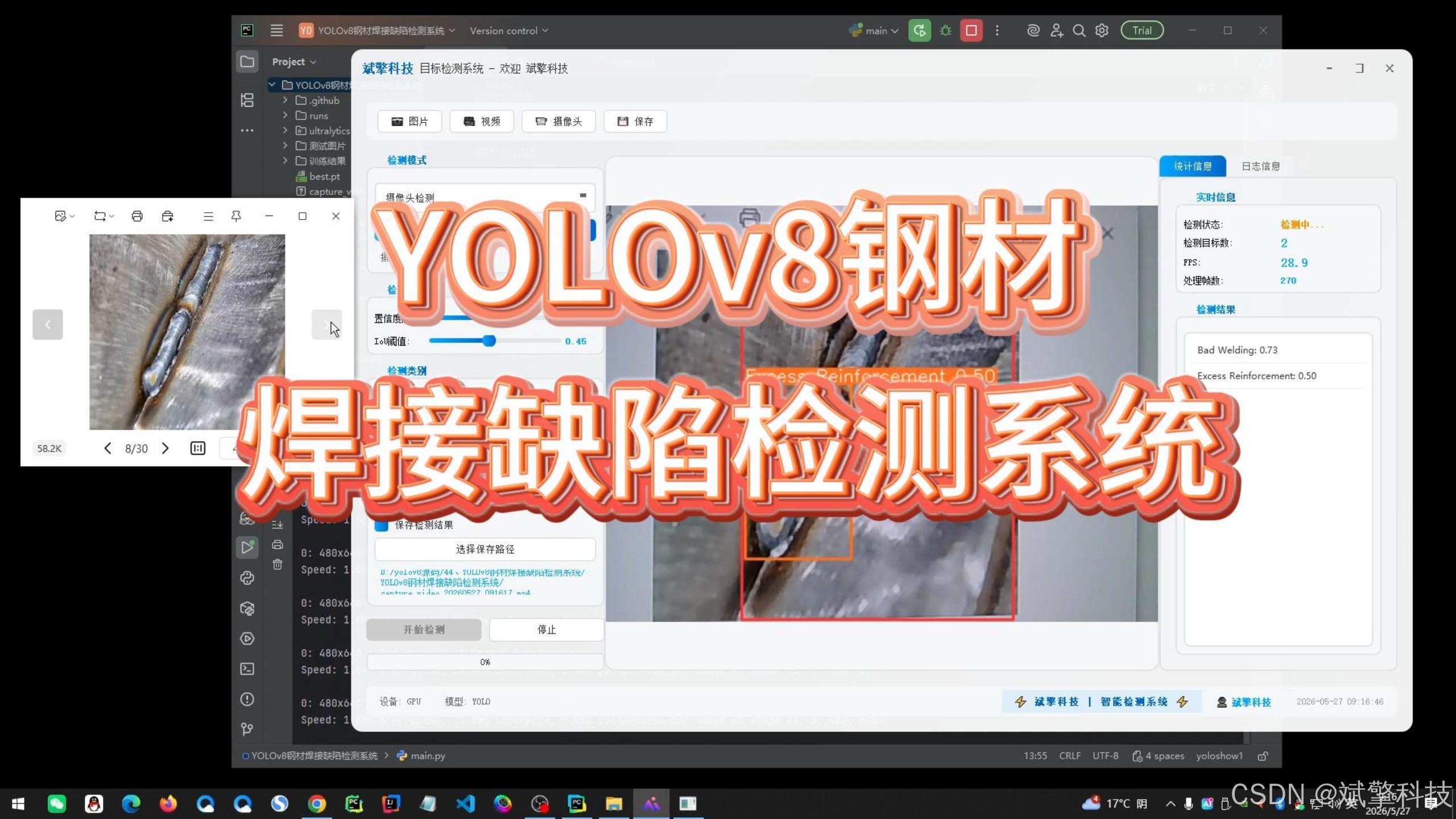This screenshot has height=819, width=1456.
Task: Click the 1:1 actual size icon in image viewer
Action: click(x=198, y=448)
